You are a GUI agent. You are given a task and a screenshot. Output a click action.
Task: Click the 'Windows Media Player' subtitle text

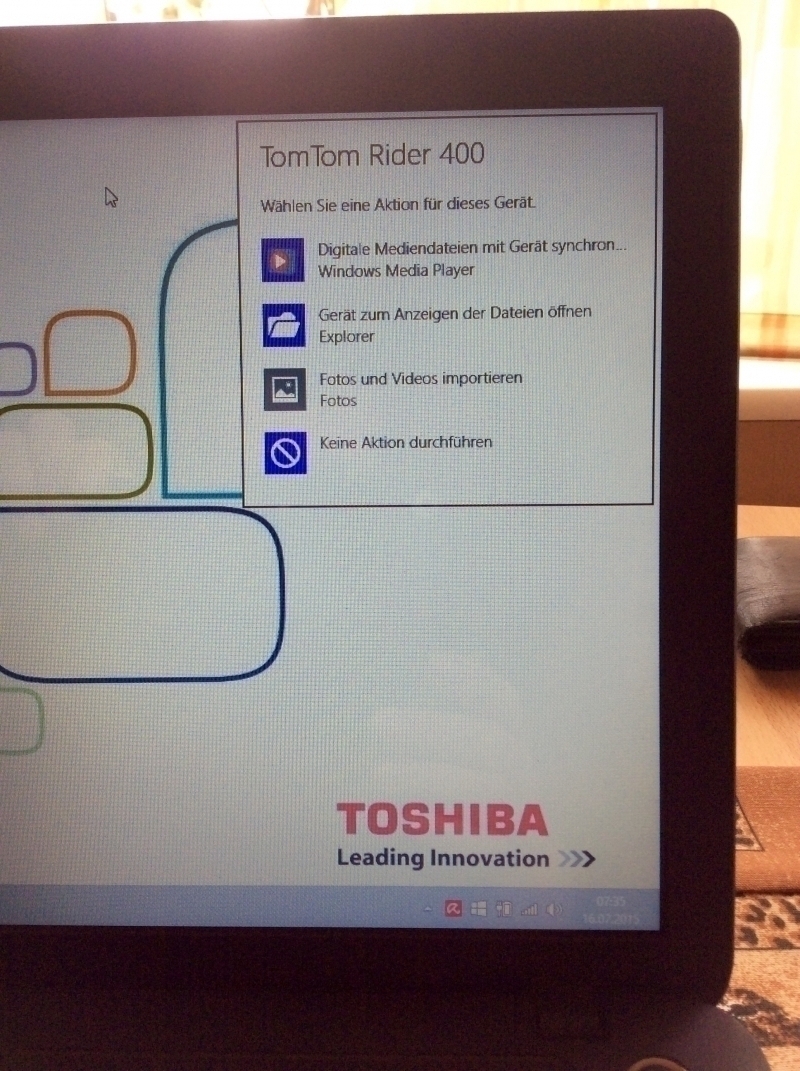(x=396, y=270)
